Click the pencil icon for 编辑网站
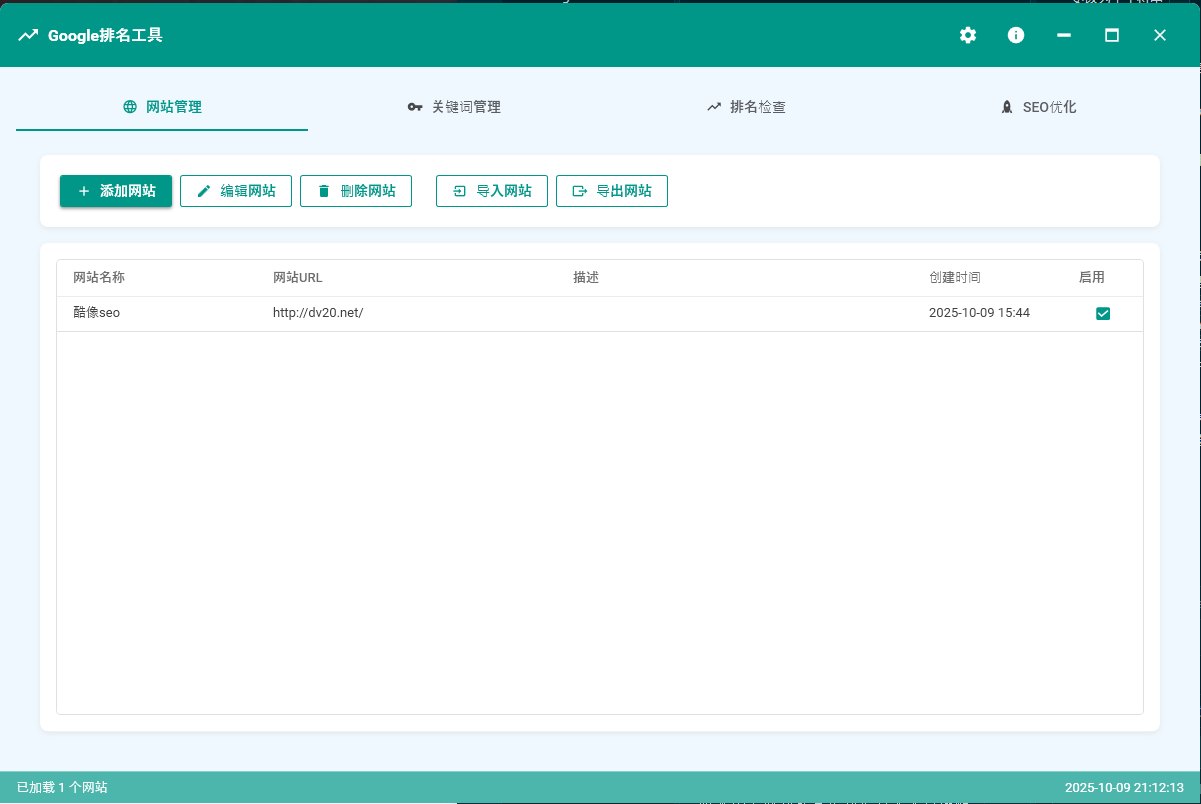This screenshot has height=804, width=1201. [204, 191]
